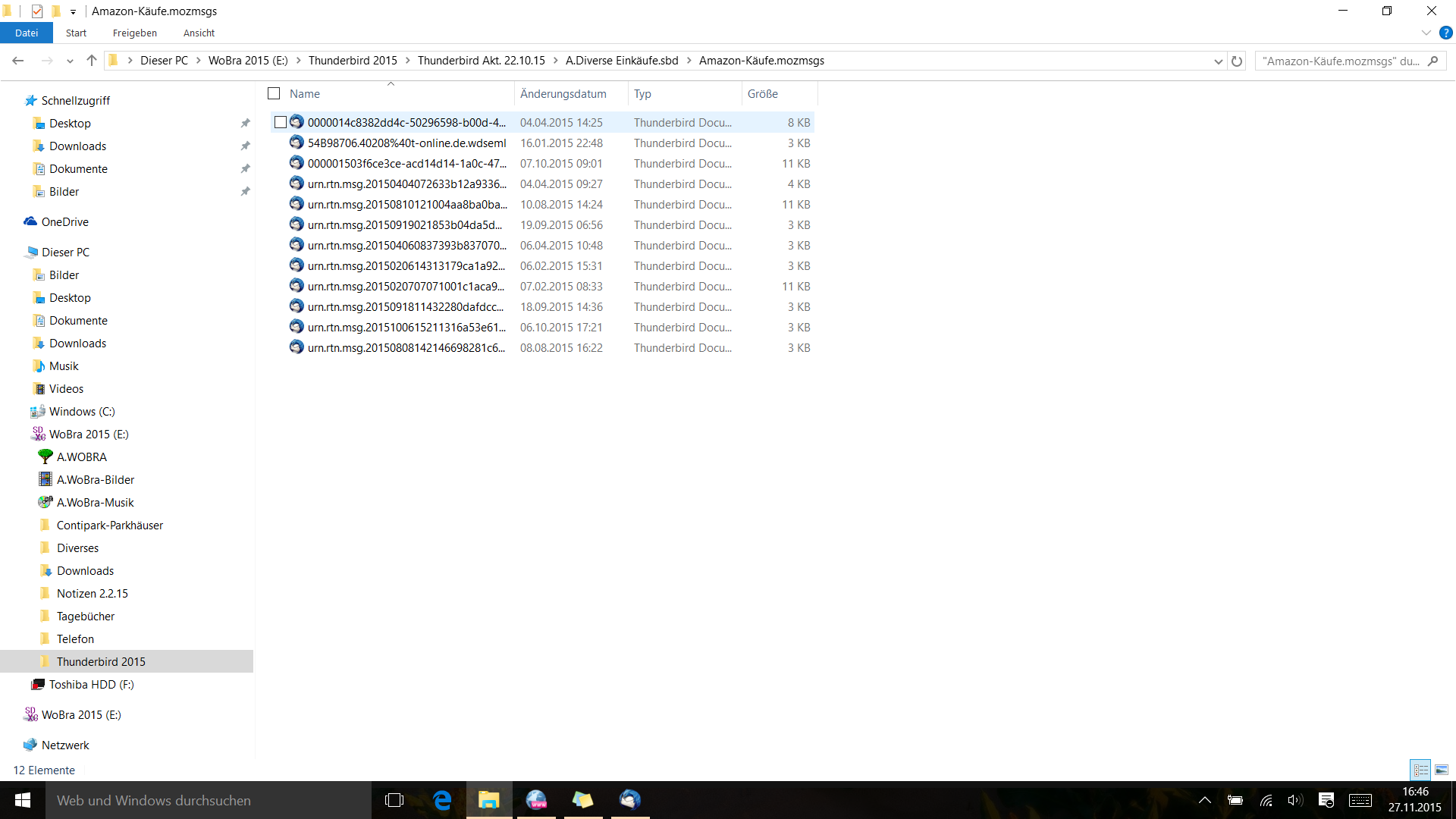Image resolution: width=1456 pixels, height=819 pixels.
Task: Expand the ribbon with chevron arrow
Action: click(1426, 33)
